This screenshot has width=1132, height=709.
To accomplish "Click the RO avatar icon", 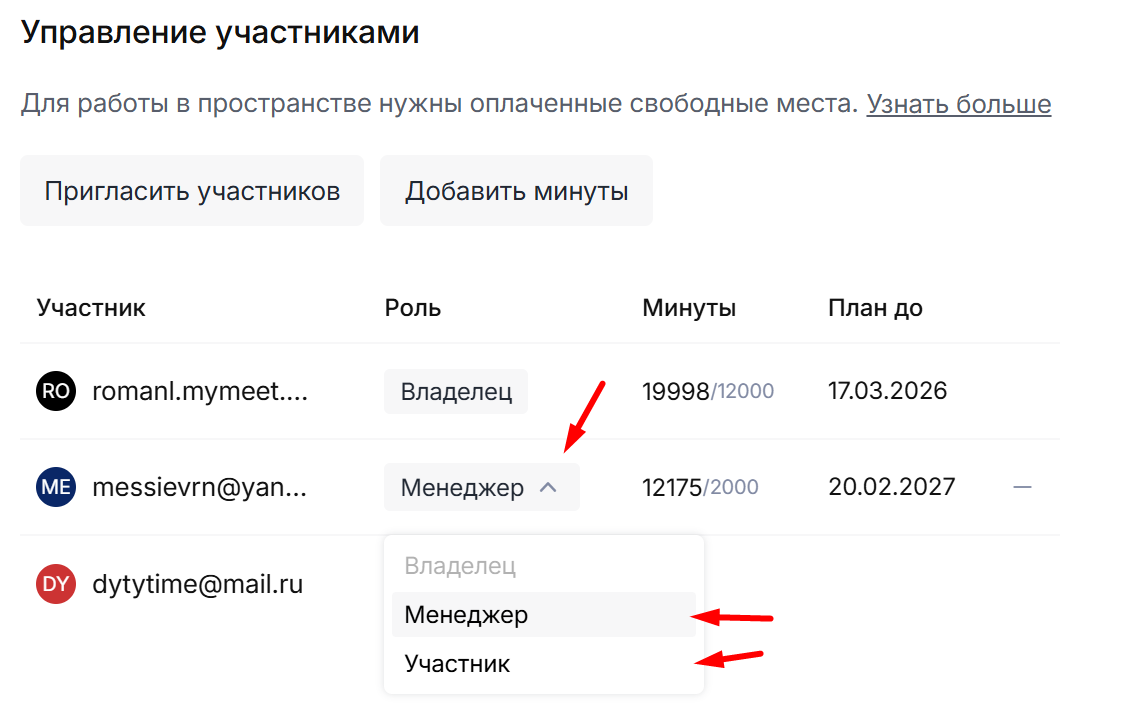I will [56, 391].
